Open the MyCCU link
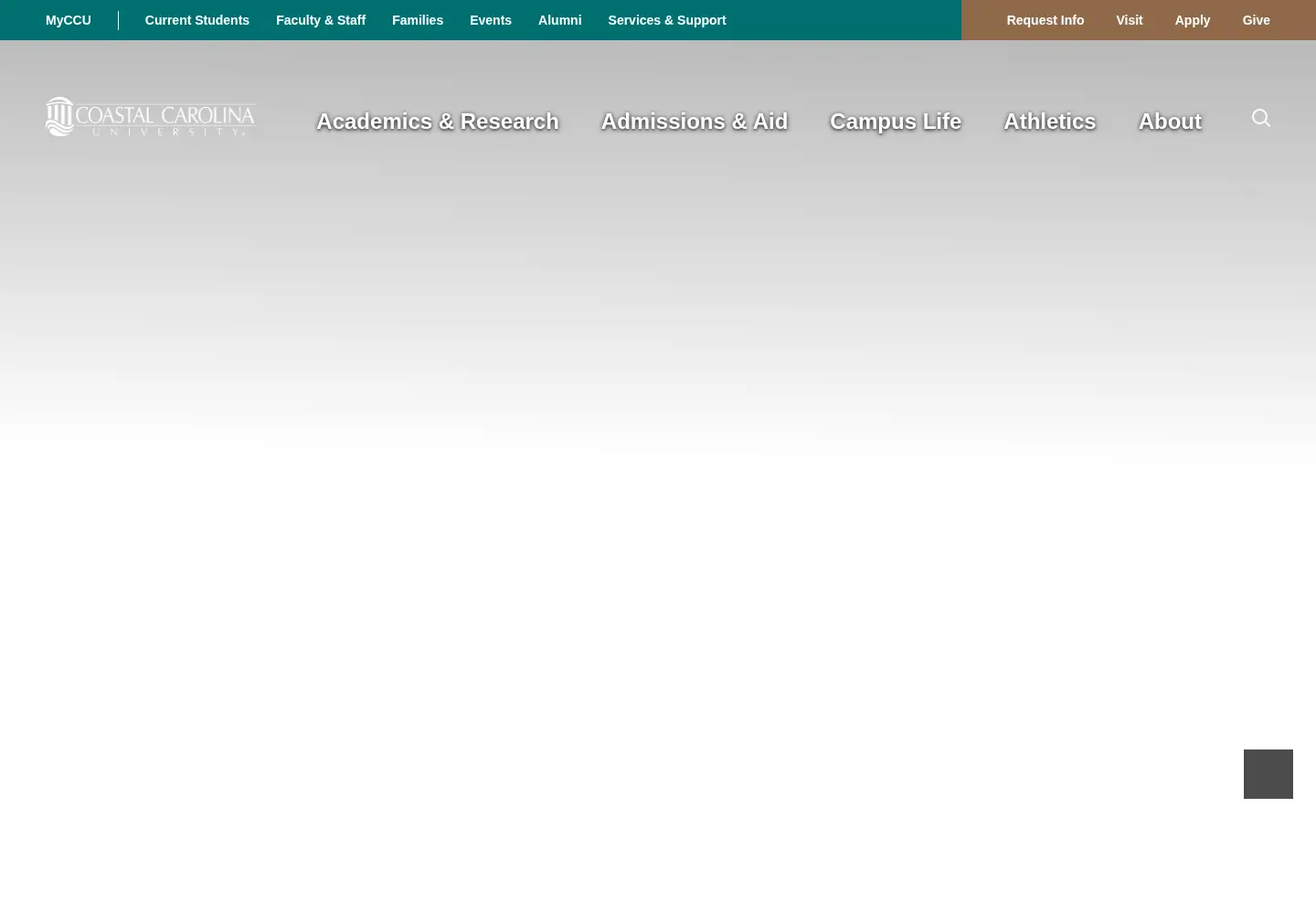The height and width of the screenshot is (914, 1316). click(69, 20)
